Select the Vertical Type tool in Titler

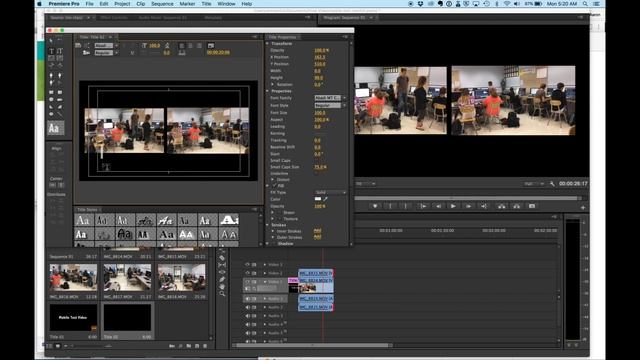(60, 51)
